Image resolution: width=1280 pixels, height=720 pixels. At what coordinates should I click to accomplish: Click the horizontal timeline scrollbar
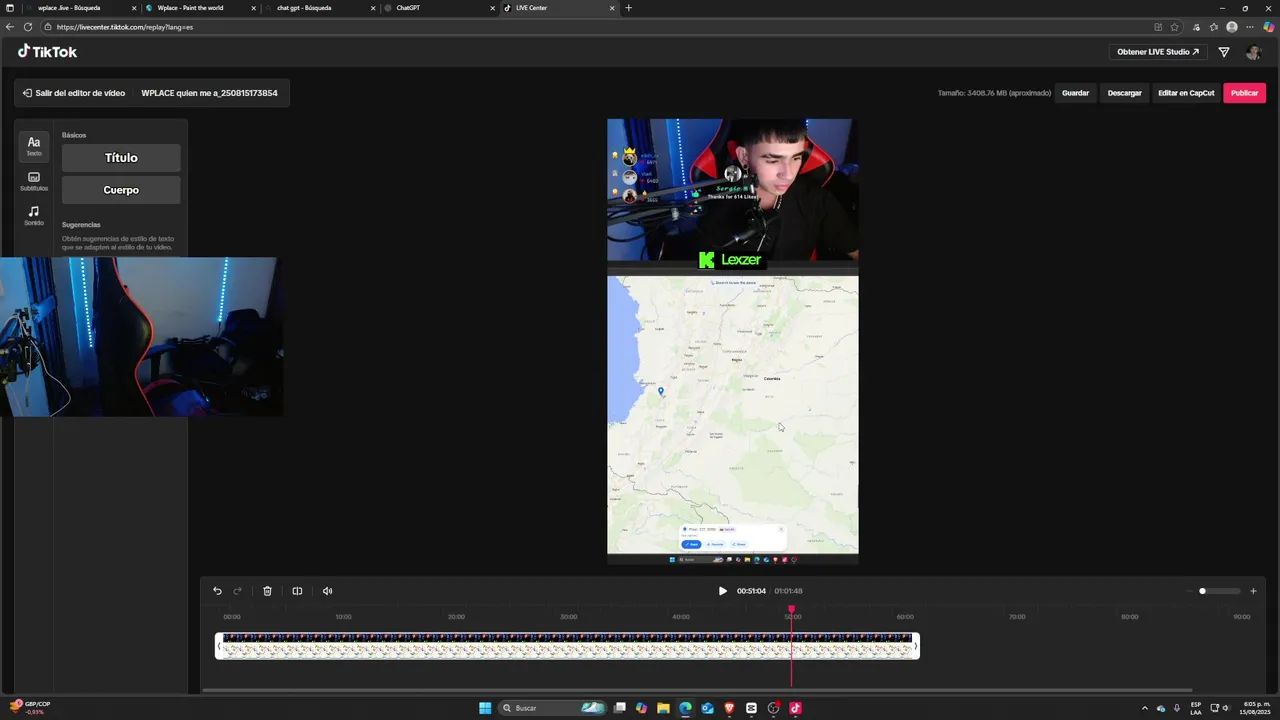pos(698,690)
